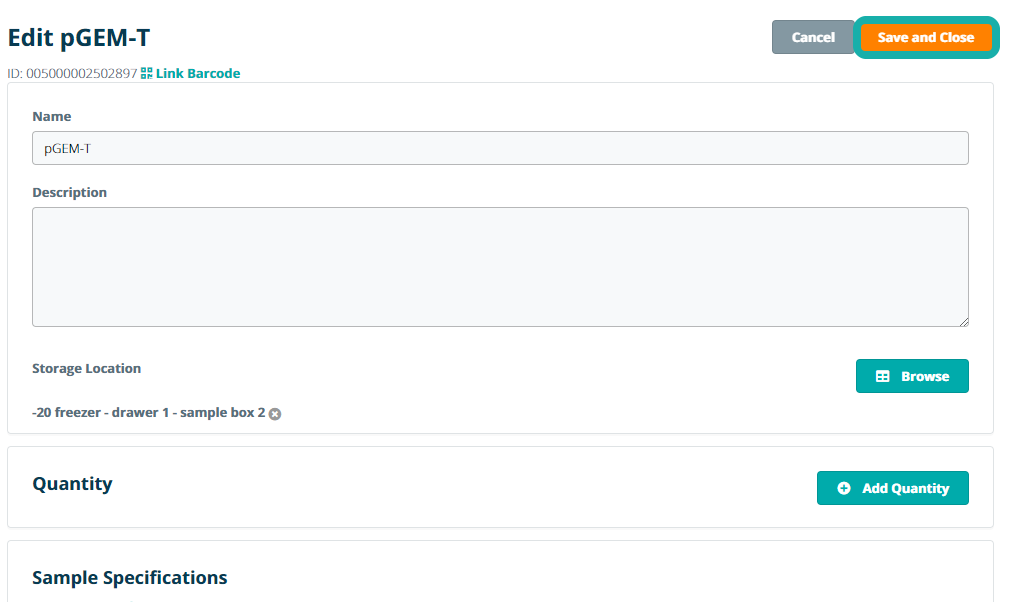Screen dimensions: 1010x602
Task: Cancel editing the pGEM-T sample
Action: [812, 37]
